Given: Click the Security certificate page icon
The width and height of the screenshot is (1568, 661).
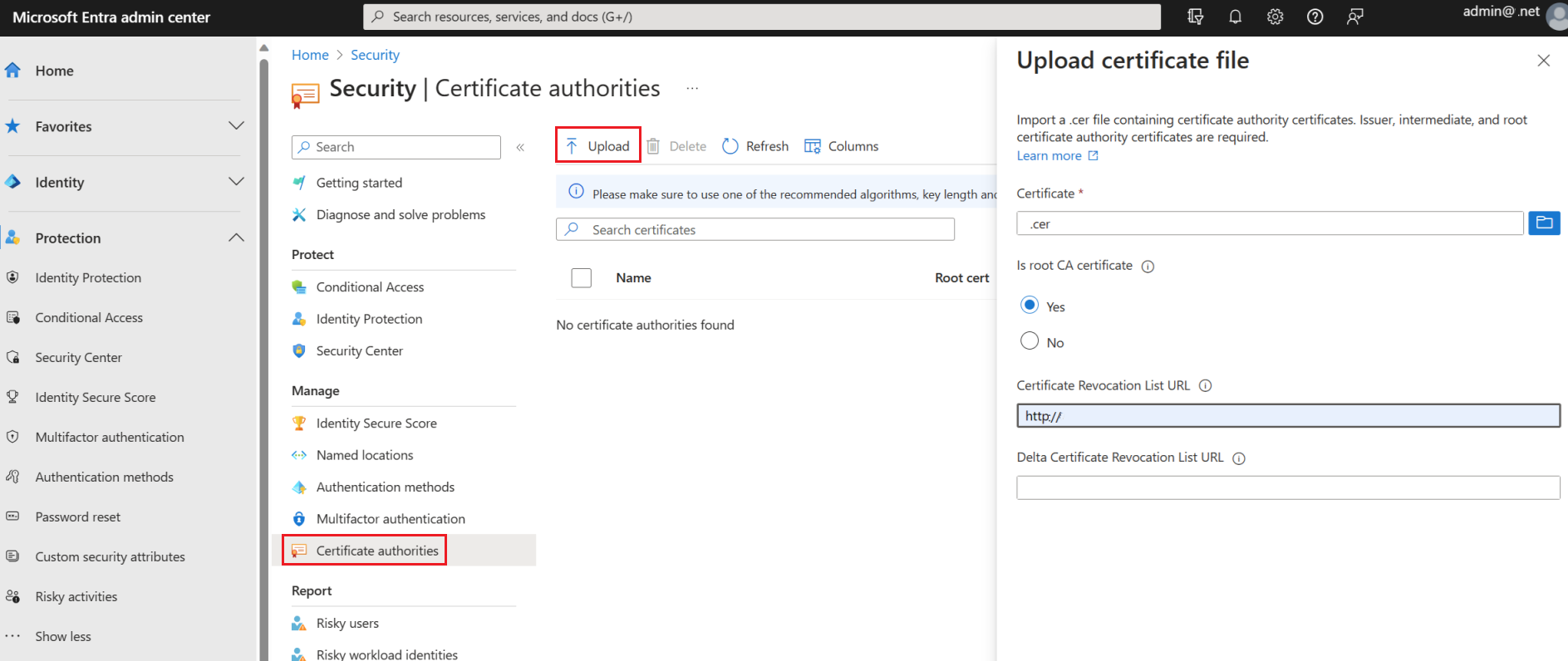Looking at the screenshot, I should (305, 95).
